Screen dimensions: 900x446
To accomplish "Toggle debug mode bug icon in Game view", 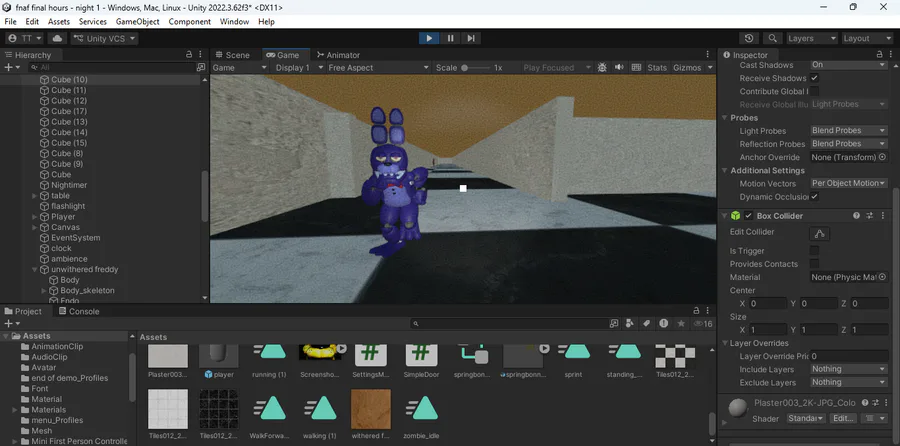I will tap(602, 68).
